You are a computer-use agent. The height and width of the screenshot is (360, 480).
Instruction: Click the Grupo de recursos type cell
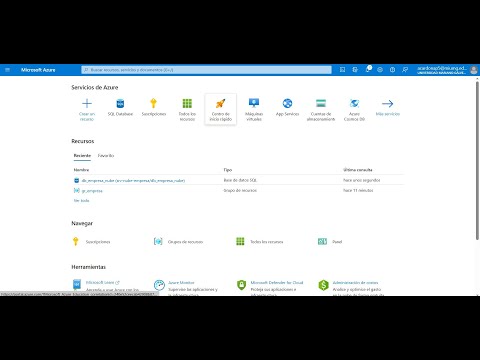240,190
